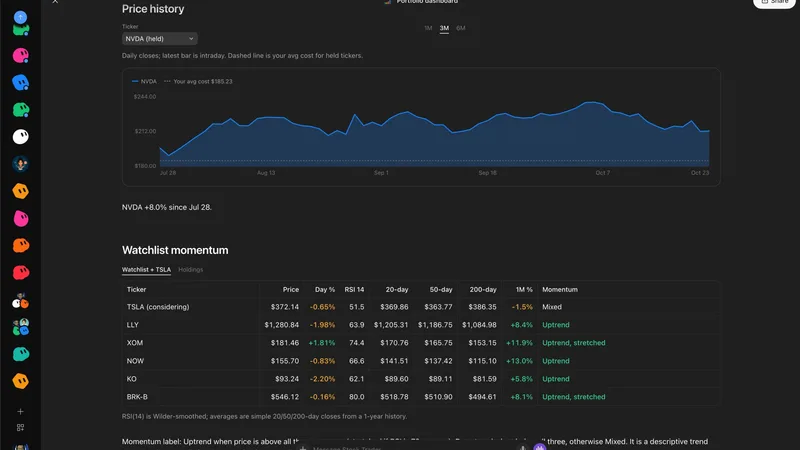Open the green and blue group avatar
800x450 pixels.
coord(20,327)
